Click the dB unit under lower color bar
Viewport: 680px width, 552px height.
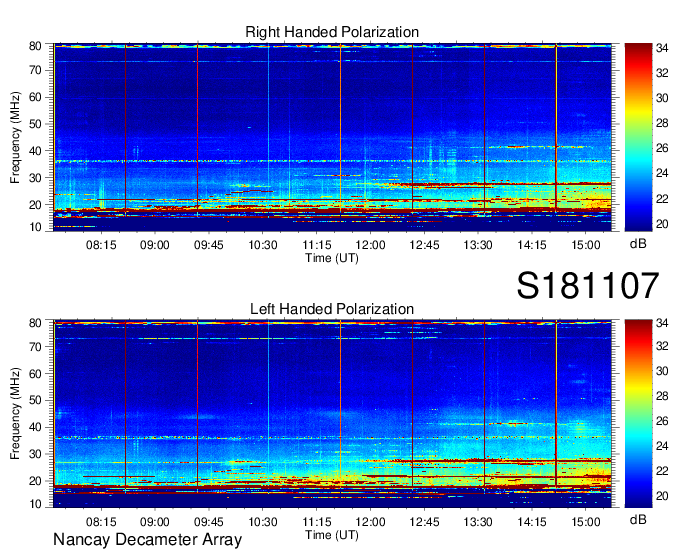[638, 519]
